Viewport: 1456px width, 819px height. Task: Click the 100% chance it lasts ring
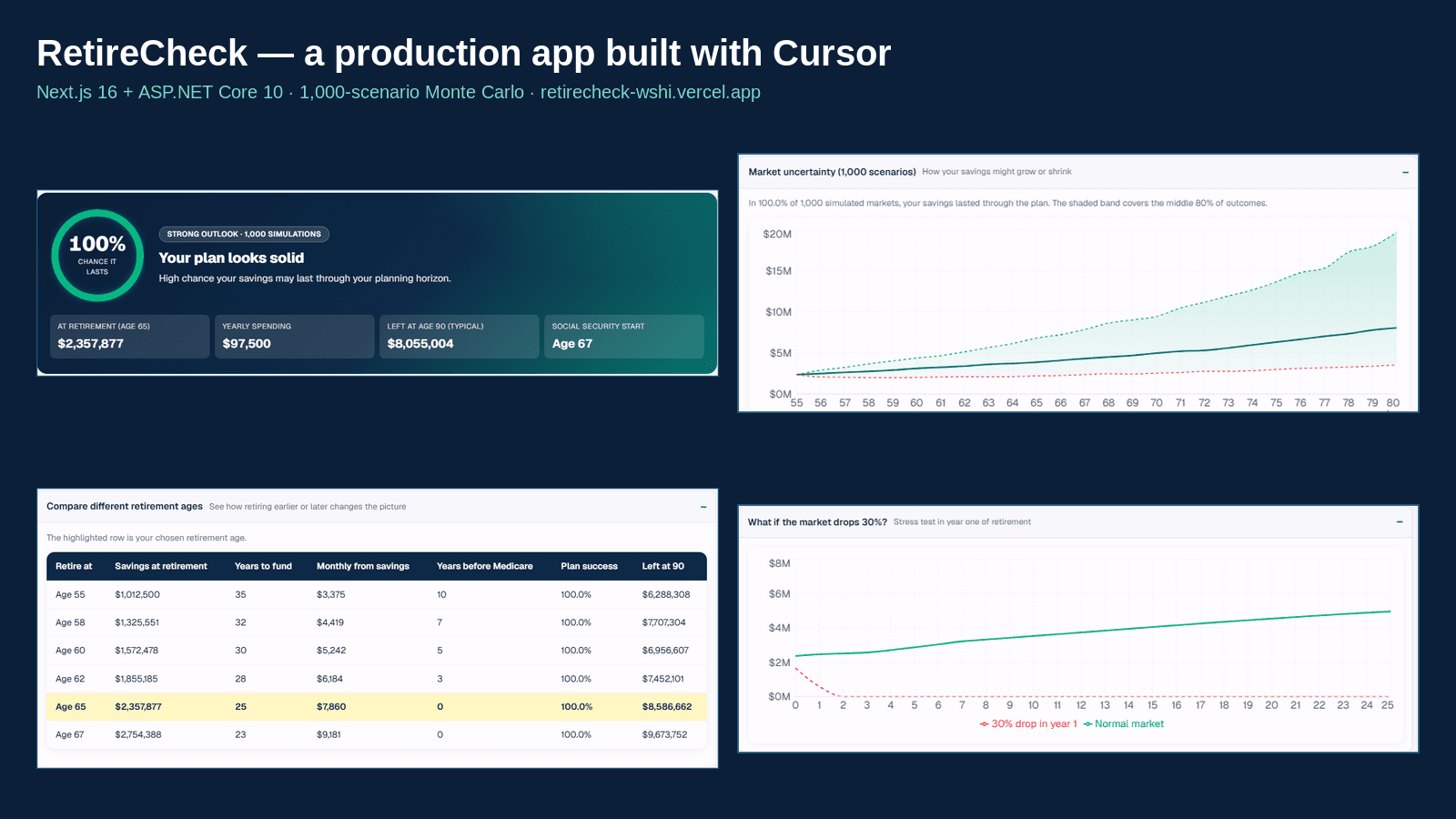click(97, 256)
